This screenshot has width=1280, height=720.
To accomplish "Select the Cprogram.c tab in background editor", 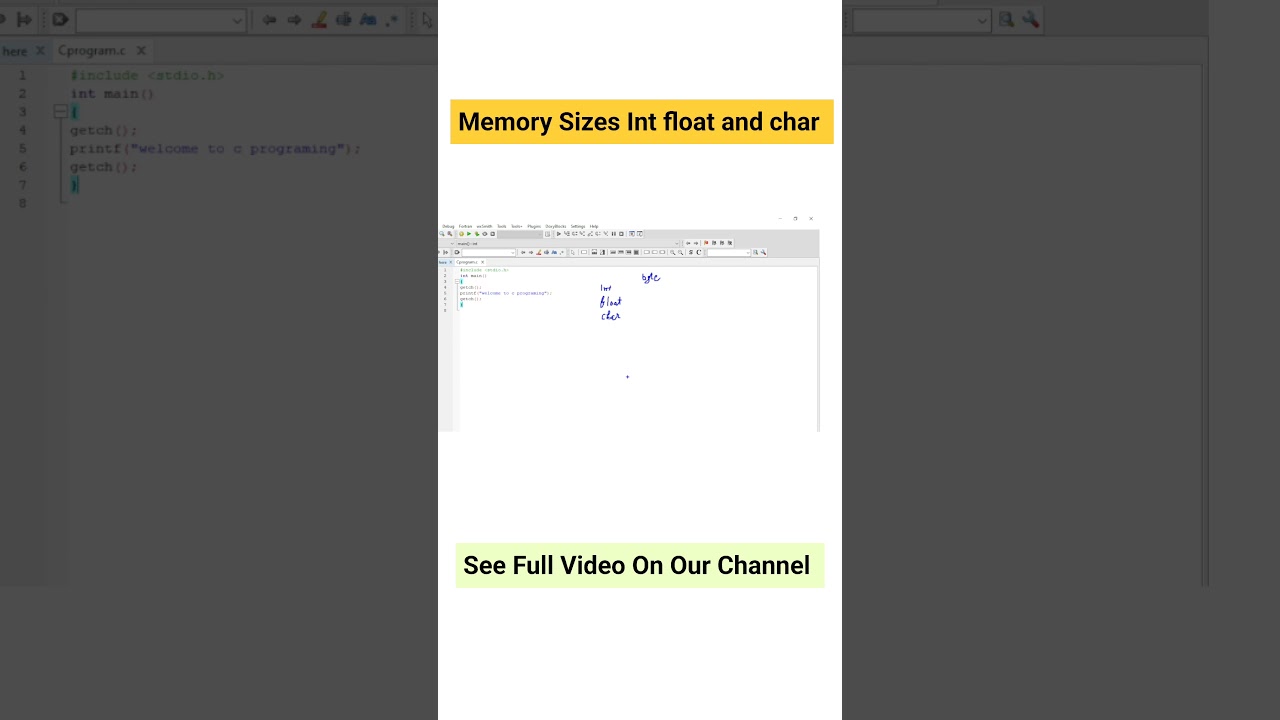I will click(91, 50).
